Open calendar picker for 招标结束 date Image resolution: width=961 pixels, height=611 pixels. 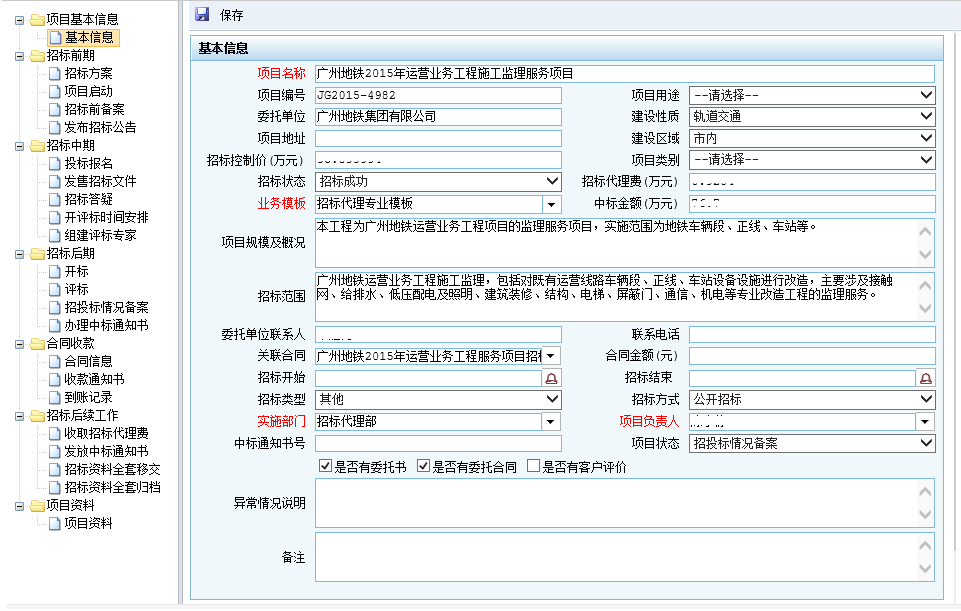click(x=926, y=378)
